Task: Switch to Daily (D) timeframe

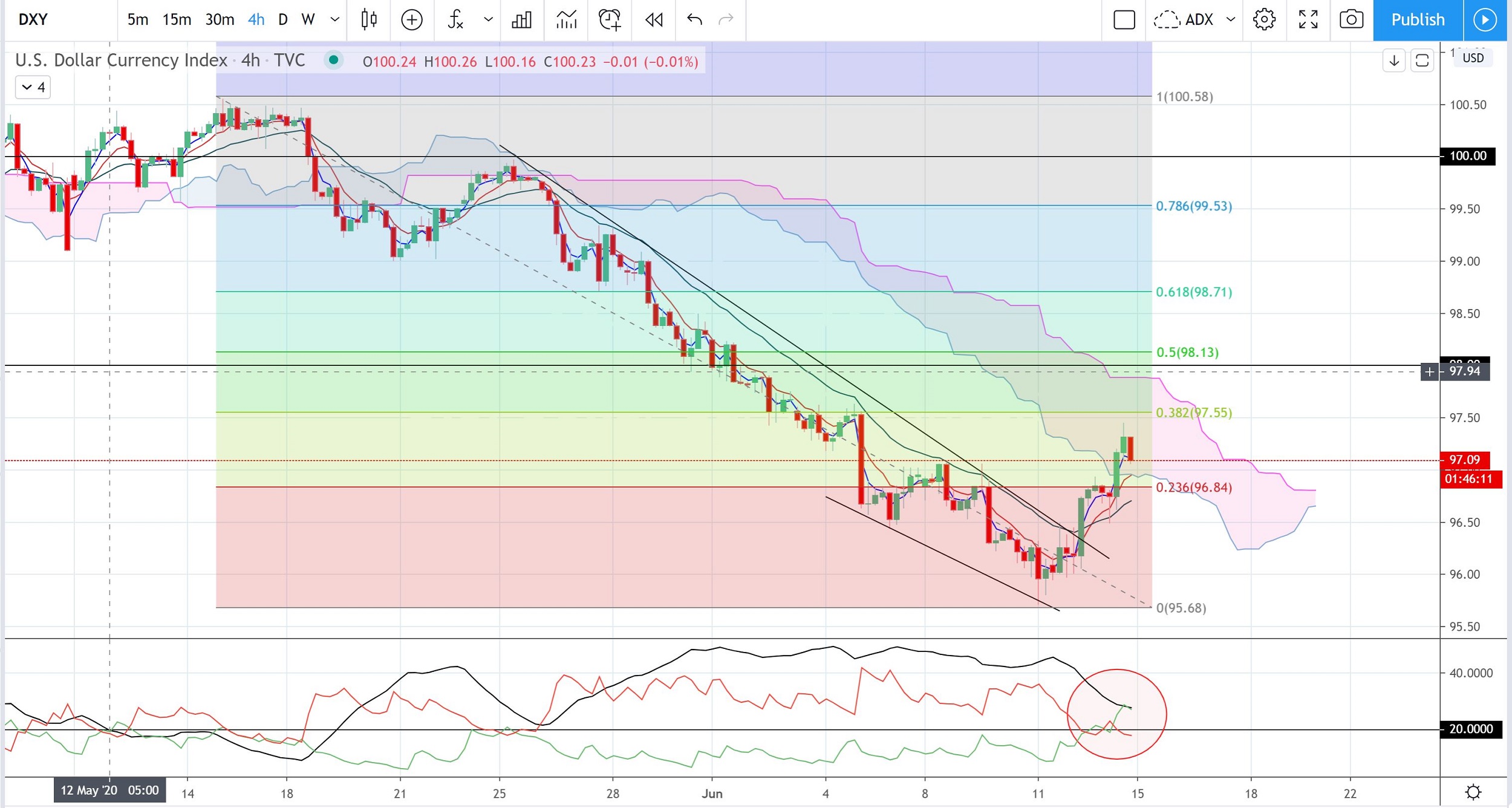Action: pyautogui.click(x=282, y=20)
